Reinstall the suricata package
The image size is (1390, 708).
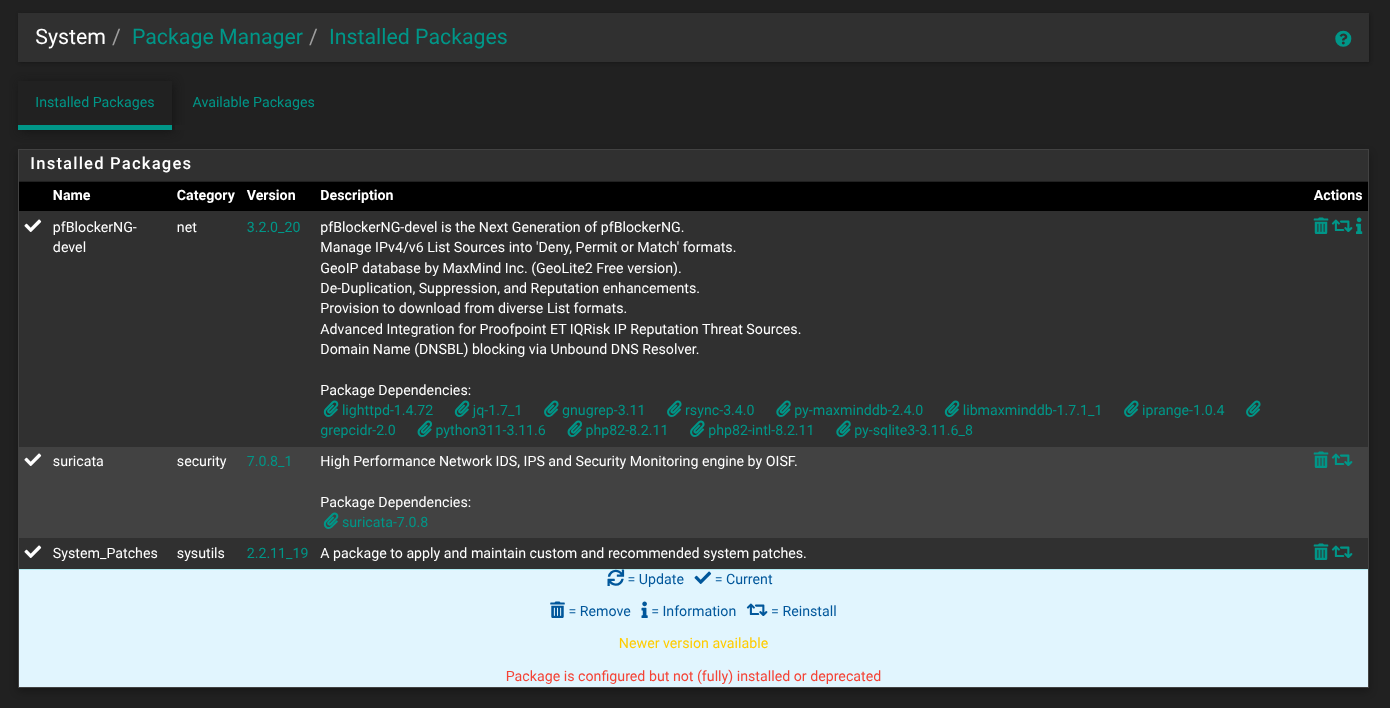(1342, 460)
